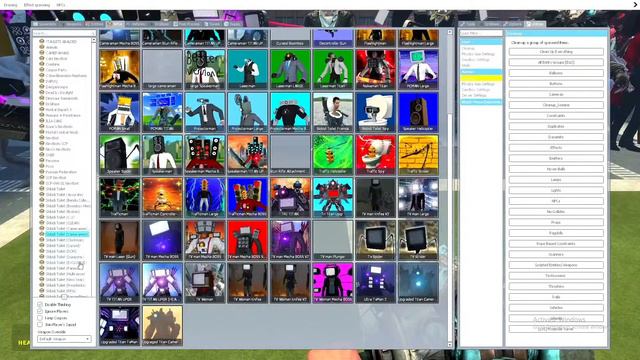Image resolution: width=640 pixels, height=360 pixels.
Task: Spawn the Speaker Spider NPC
Action: (x=119, y=154)
